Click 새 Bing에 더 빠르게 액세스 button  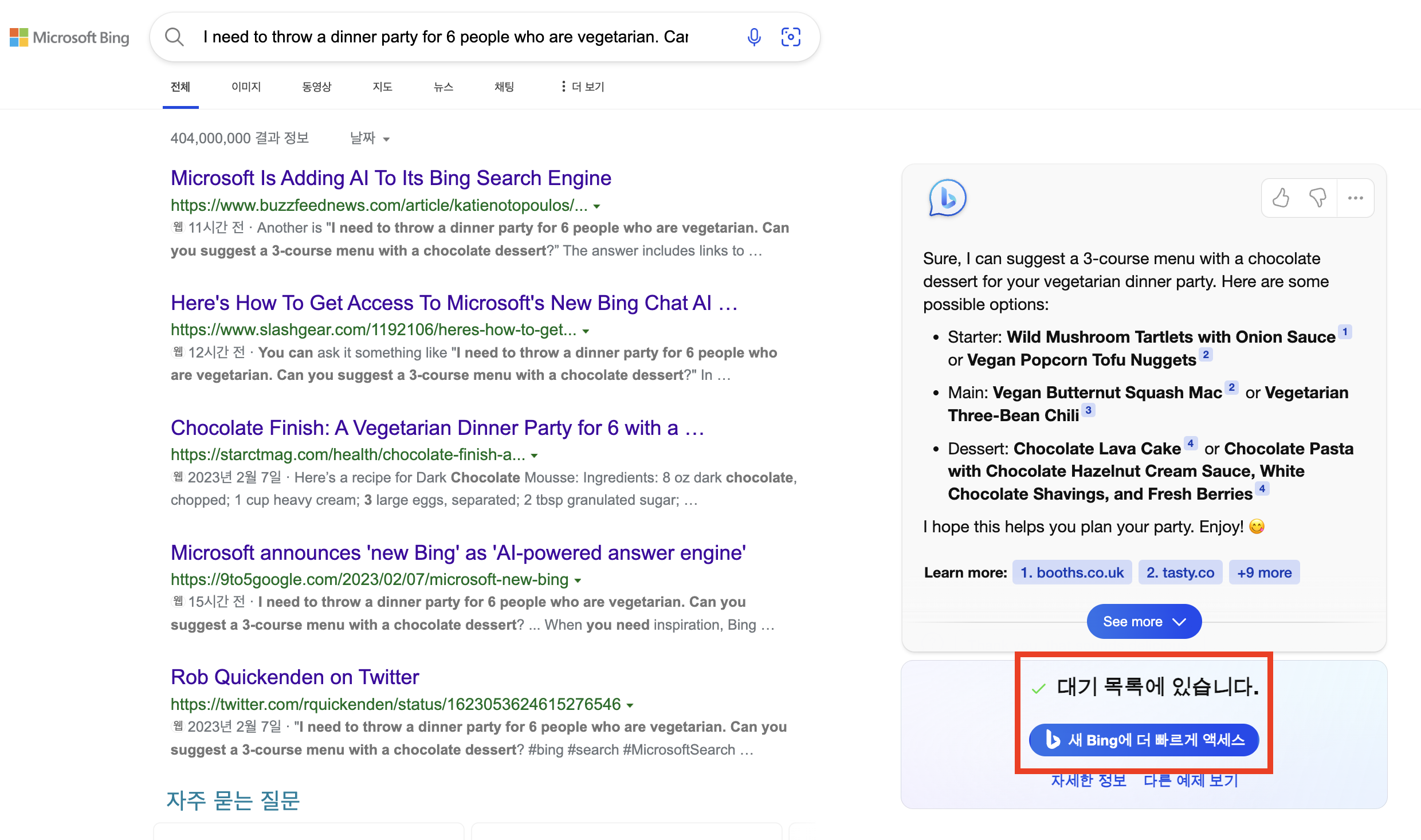point(1144,740)
